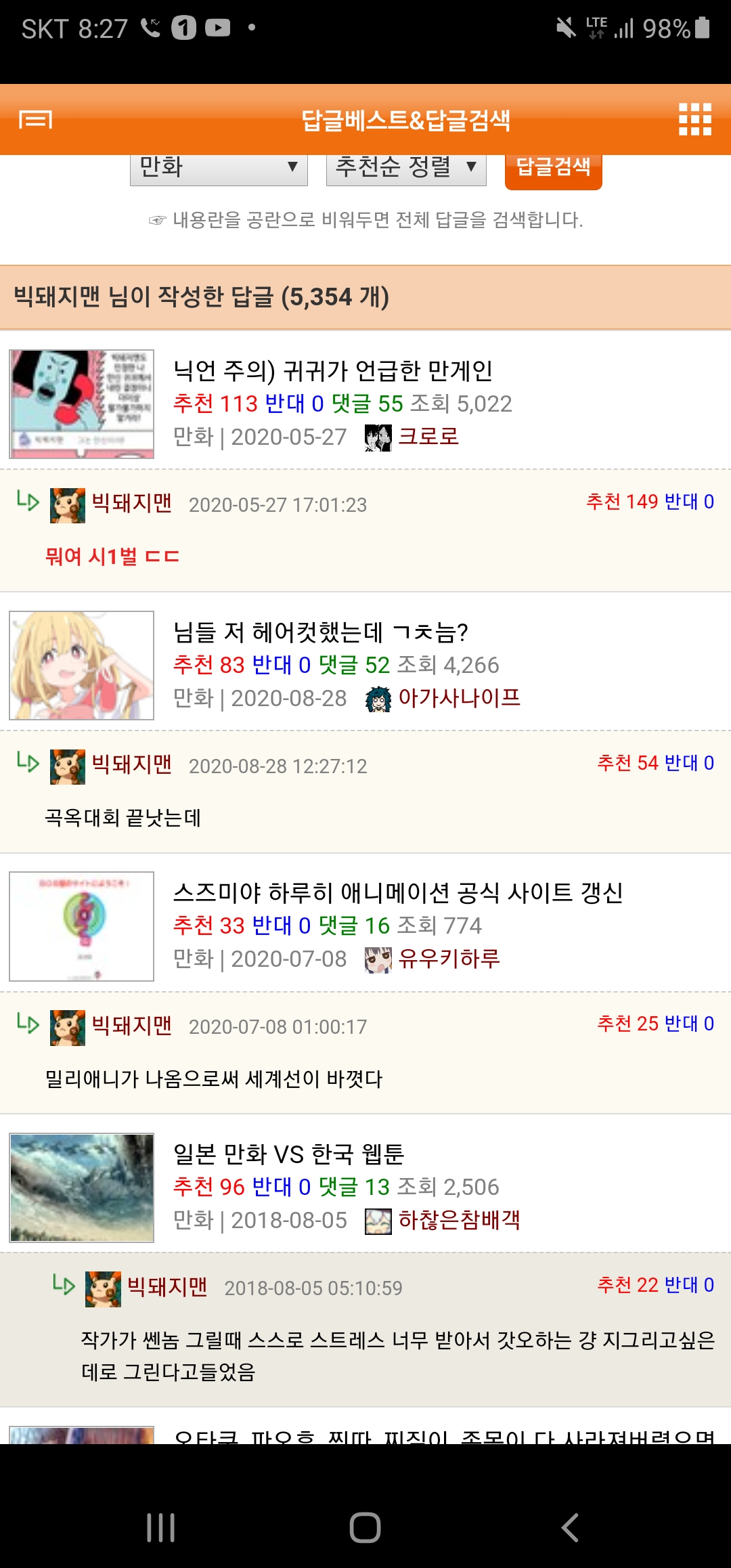Open the 추천순 정렬 sort dropdown

[406, 168]
